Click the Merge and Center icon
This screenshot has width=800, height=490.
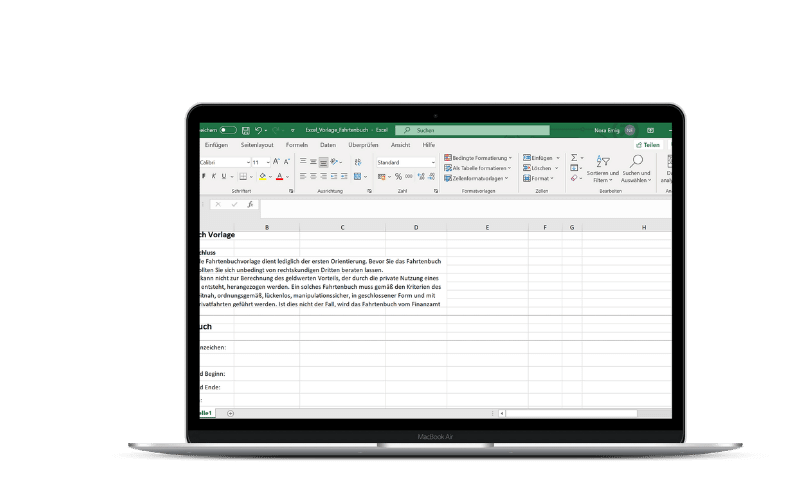(358, 177)
